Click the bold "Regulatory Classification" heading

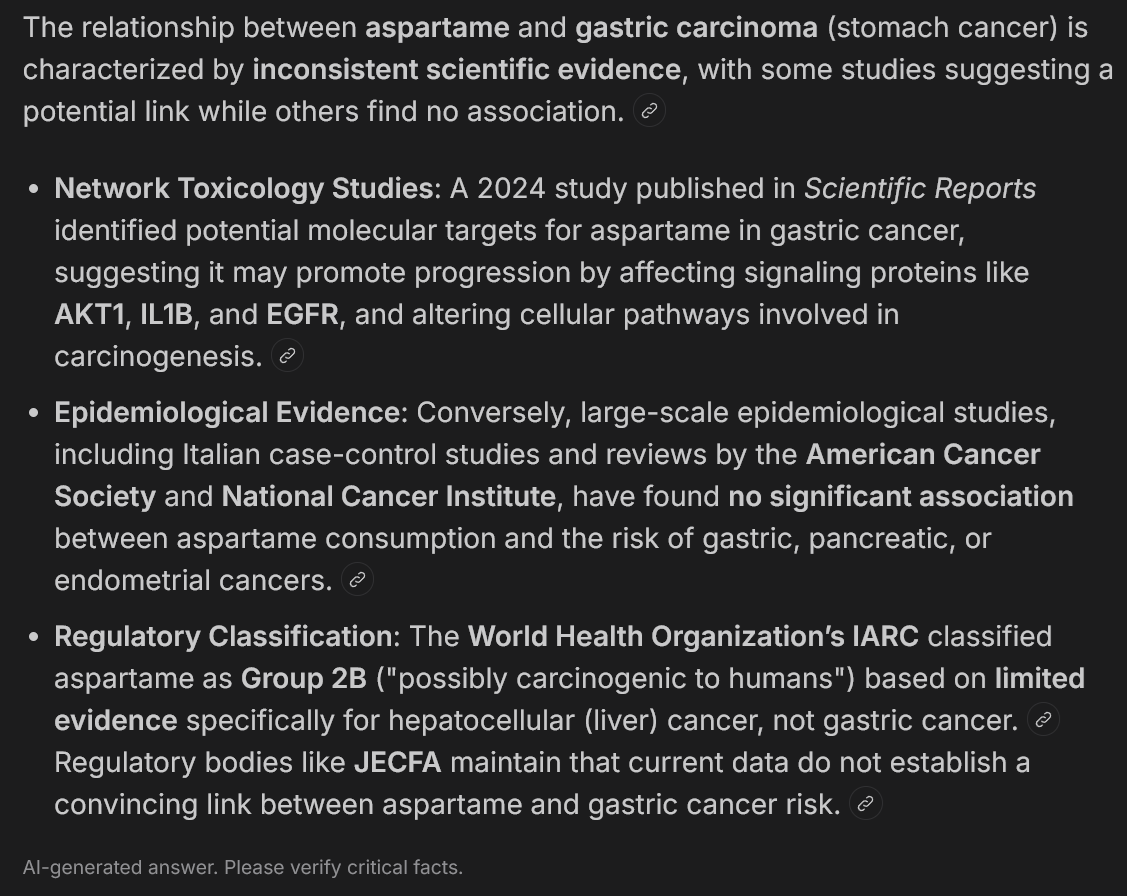point(223,637)
